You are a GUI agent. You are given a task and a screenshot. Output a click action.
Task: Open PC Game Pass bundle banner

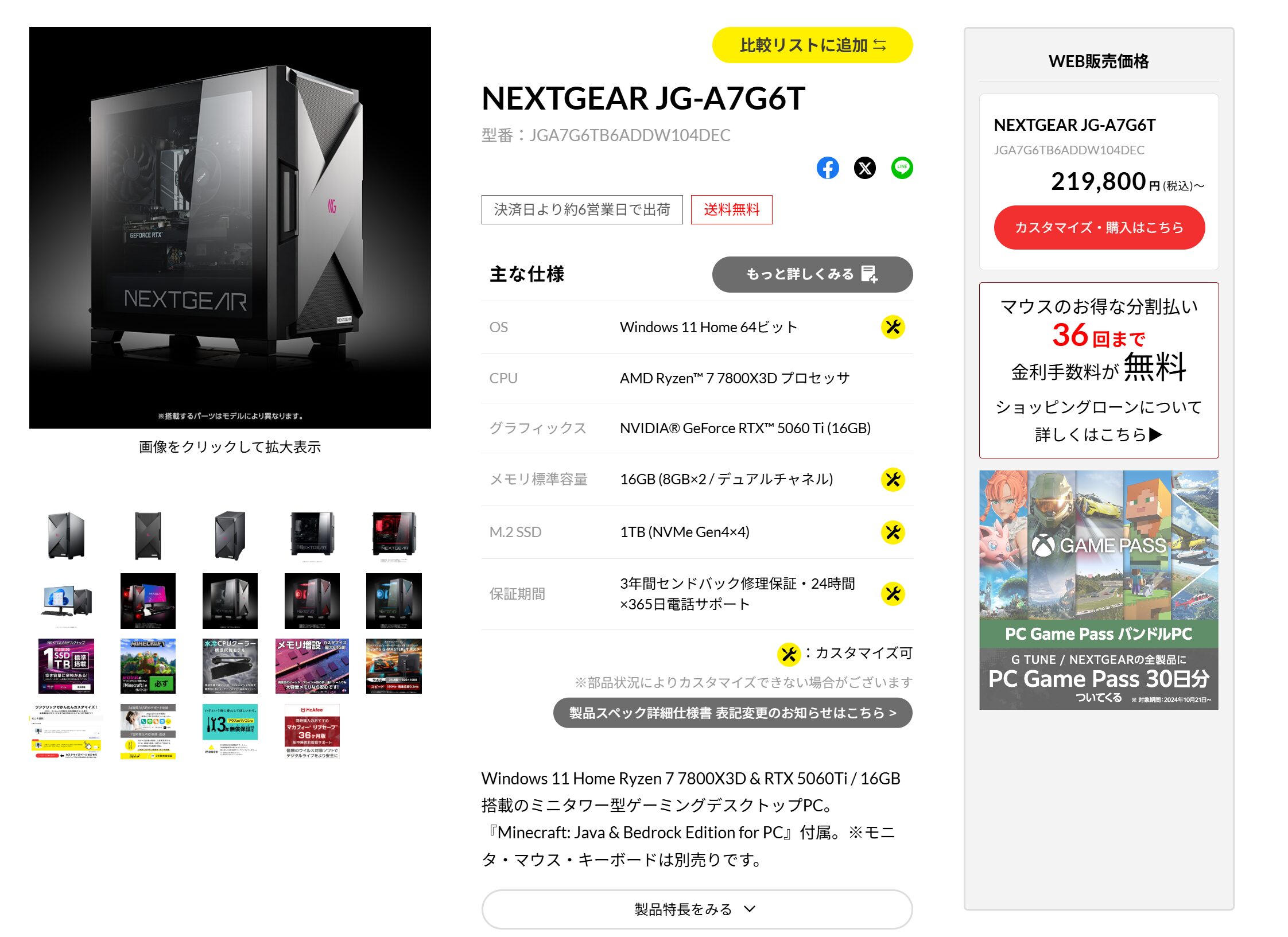point(1099,590)
